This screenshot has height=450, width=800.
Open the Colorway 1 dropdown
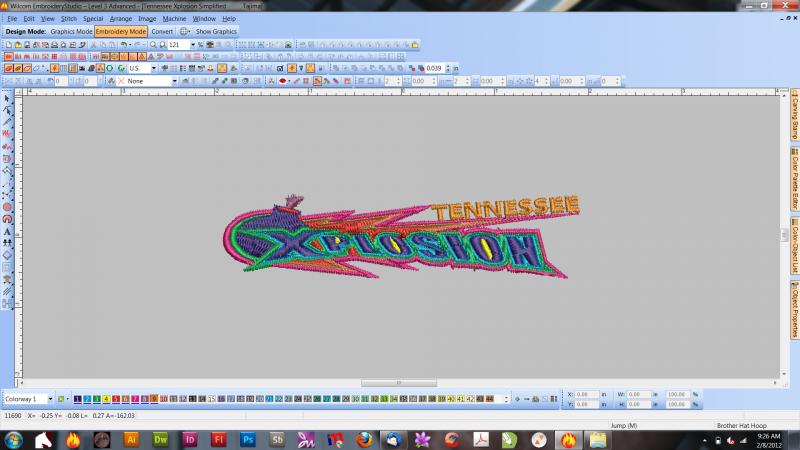coord(50,399)
